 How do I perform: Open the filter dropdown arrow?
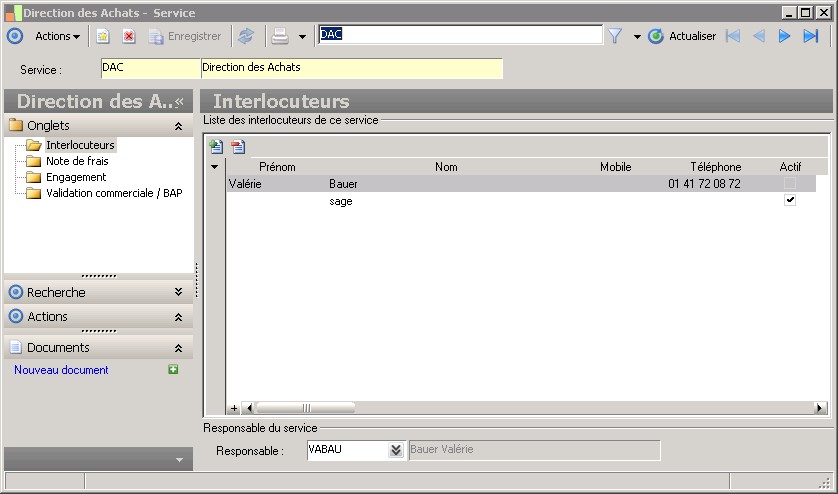[637, 36]
